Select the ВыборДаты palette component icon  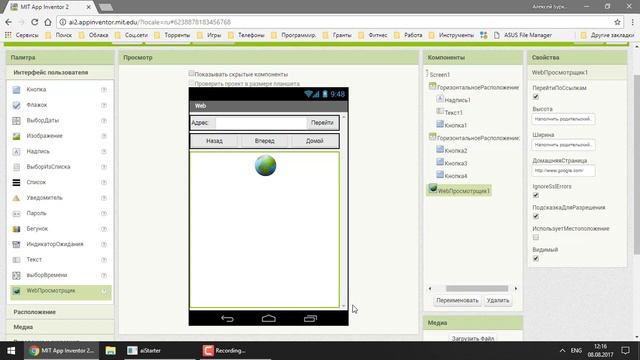pyautogui.click(x=16, y=121)
